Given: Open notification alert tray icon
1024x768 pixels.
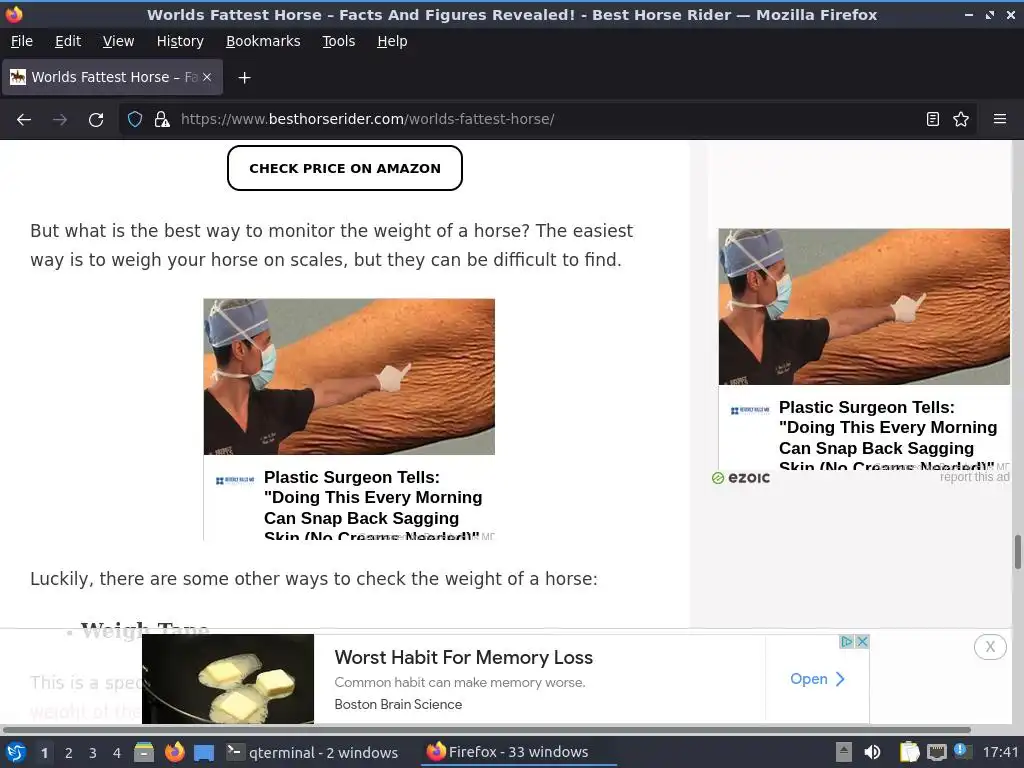Looking at the screenshot, I should click(960, 750).
